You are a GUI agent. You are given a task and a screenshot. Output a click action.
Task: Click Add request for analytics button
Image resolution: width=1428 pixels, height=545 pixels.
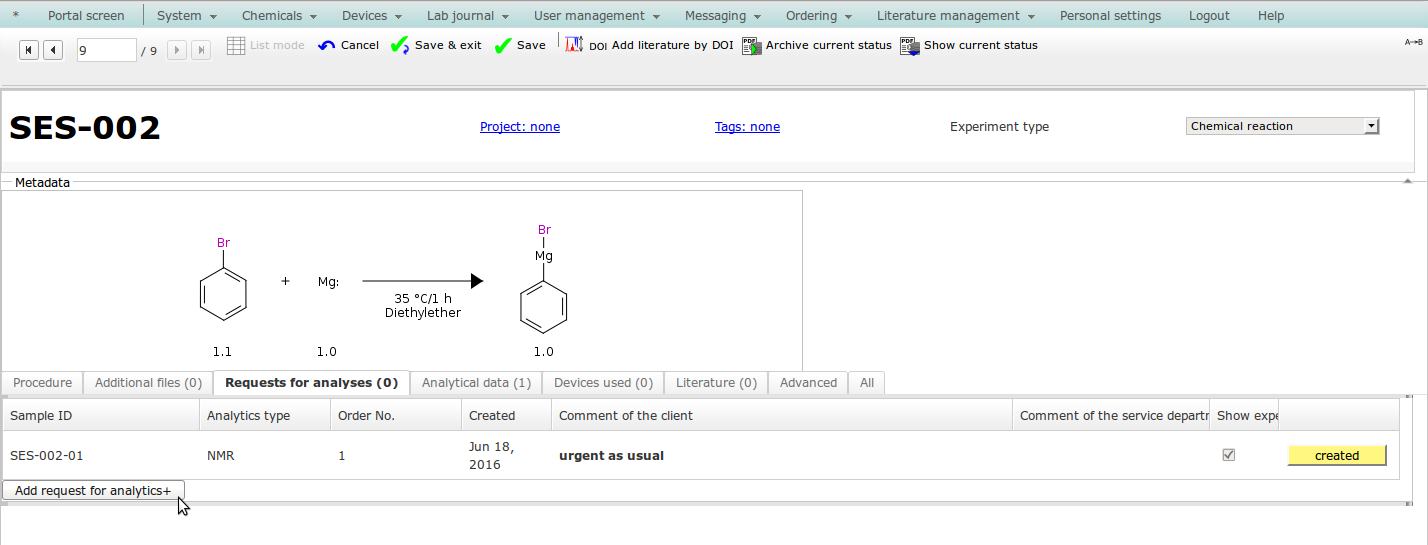pyautogui.click(x=93, y=490)
